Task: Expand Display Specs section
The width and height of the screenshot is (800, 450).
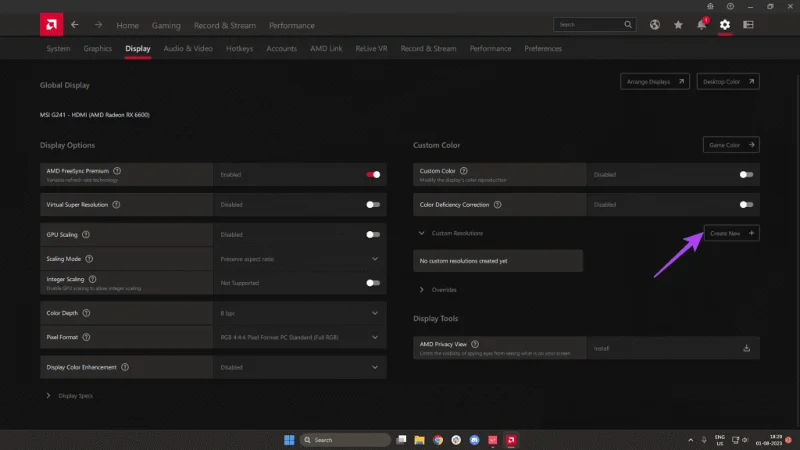Action: pos(48,395)
